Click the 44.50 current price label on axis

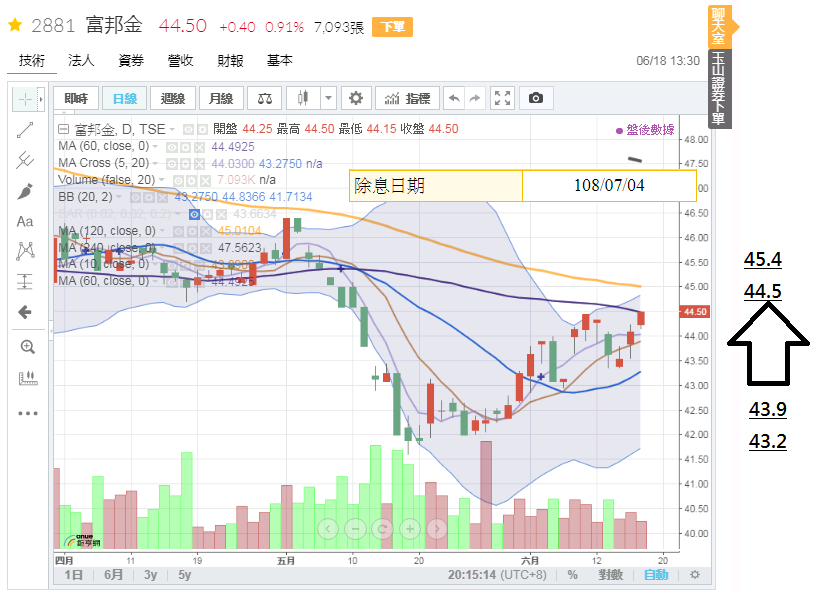(694, 312)
